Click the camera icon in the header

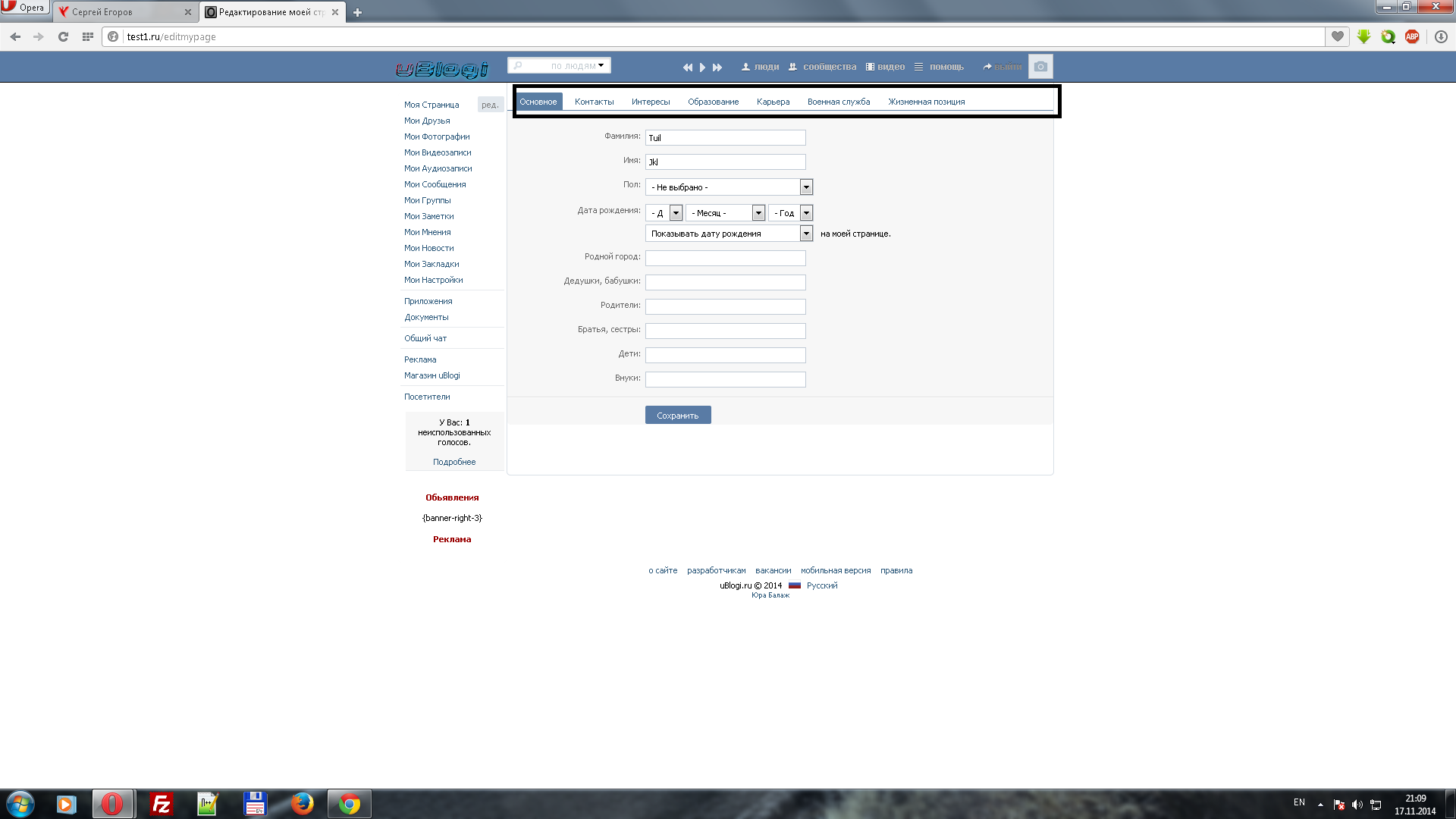[1040, 67]
